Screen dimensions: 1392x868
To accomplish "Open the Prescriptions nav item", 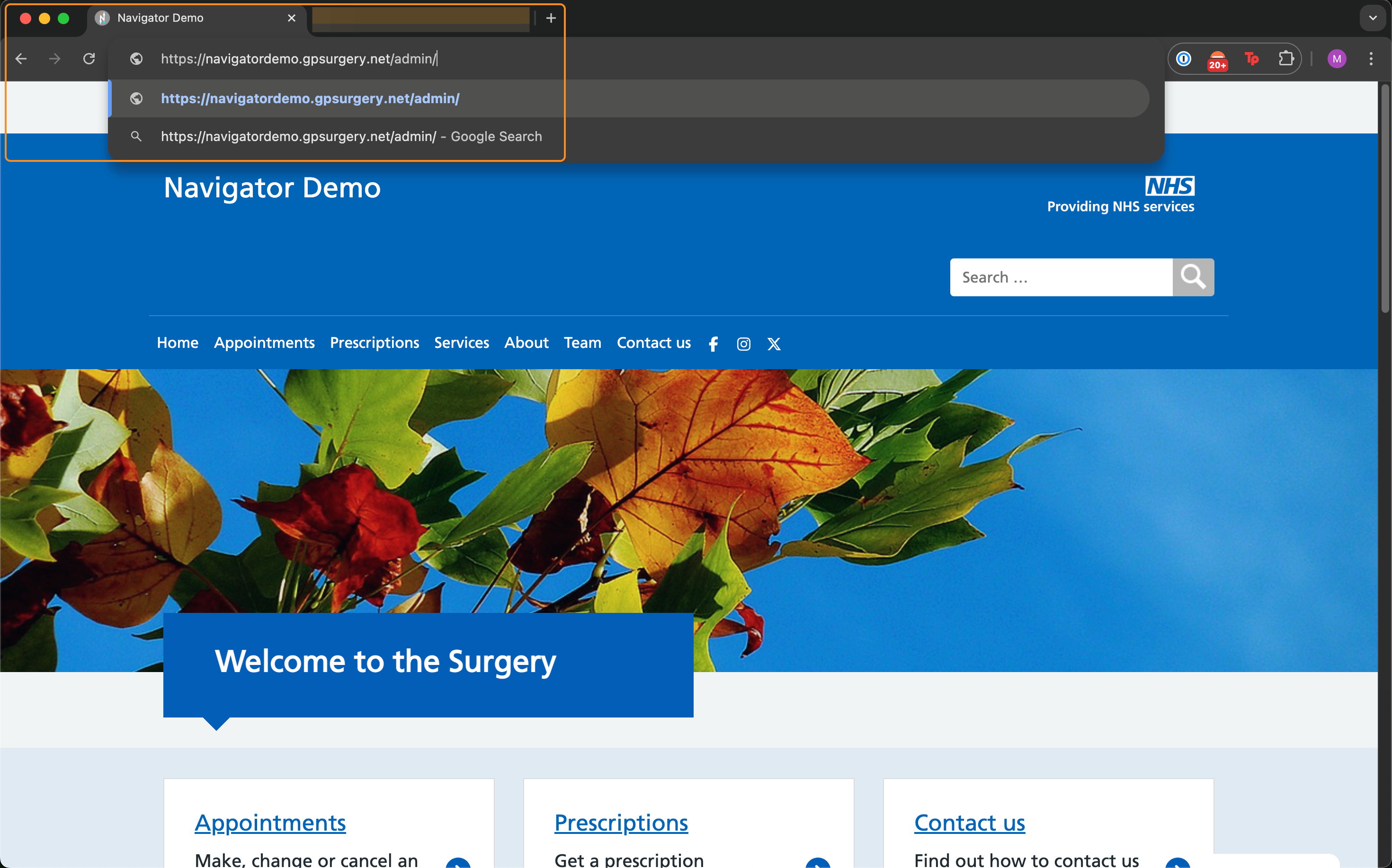I will (x=375, y=343).
